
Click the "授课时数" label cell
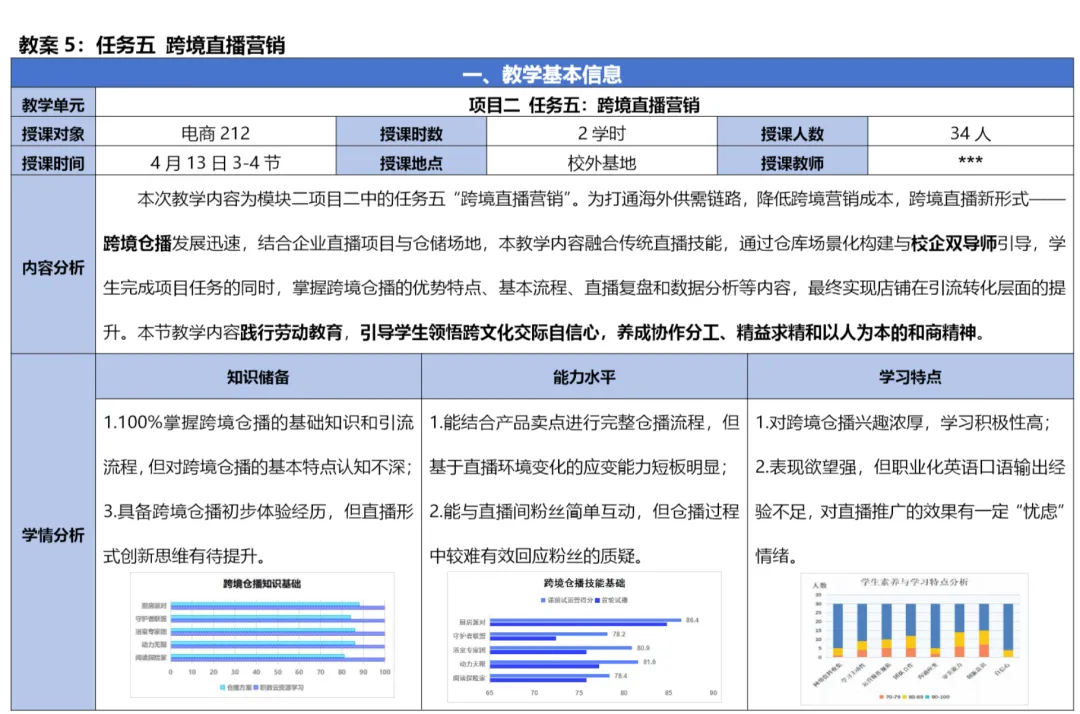point(411,134)
